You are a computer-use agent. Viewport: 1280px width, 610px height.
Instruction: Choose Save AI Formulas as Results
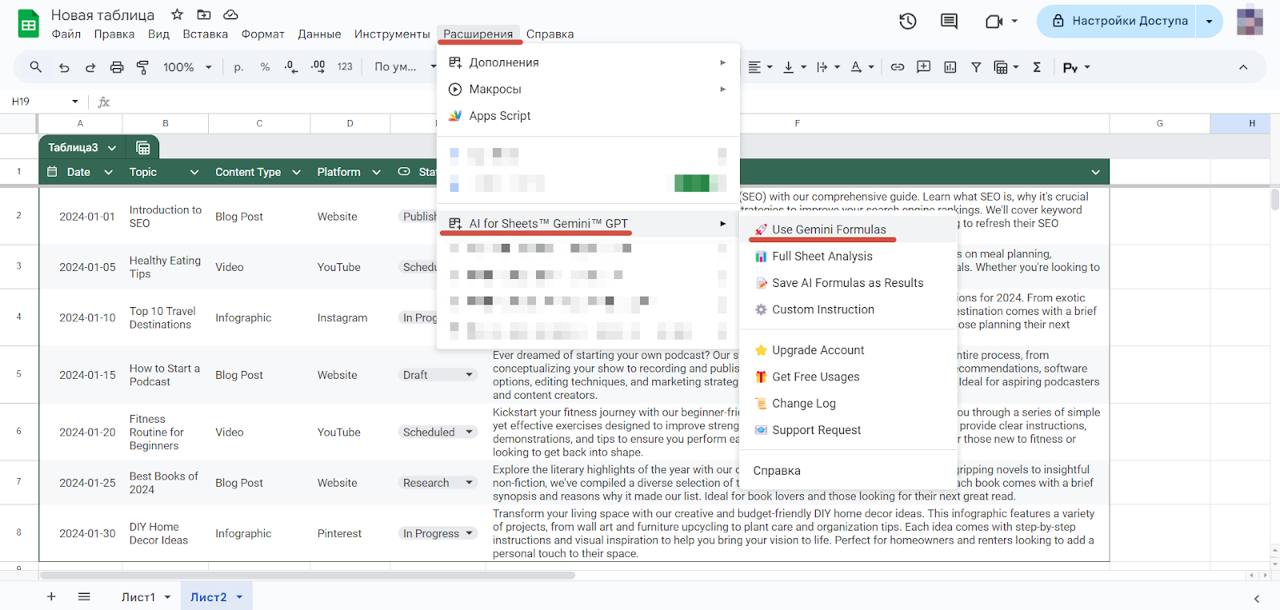(848, 283)
